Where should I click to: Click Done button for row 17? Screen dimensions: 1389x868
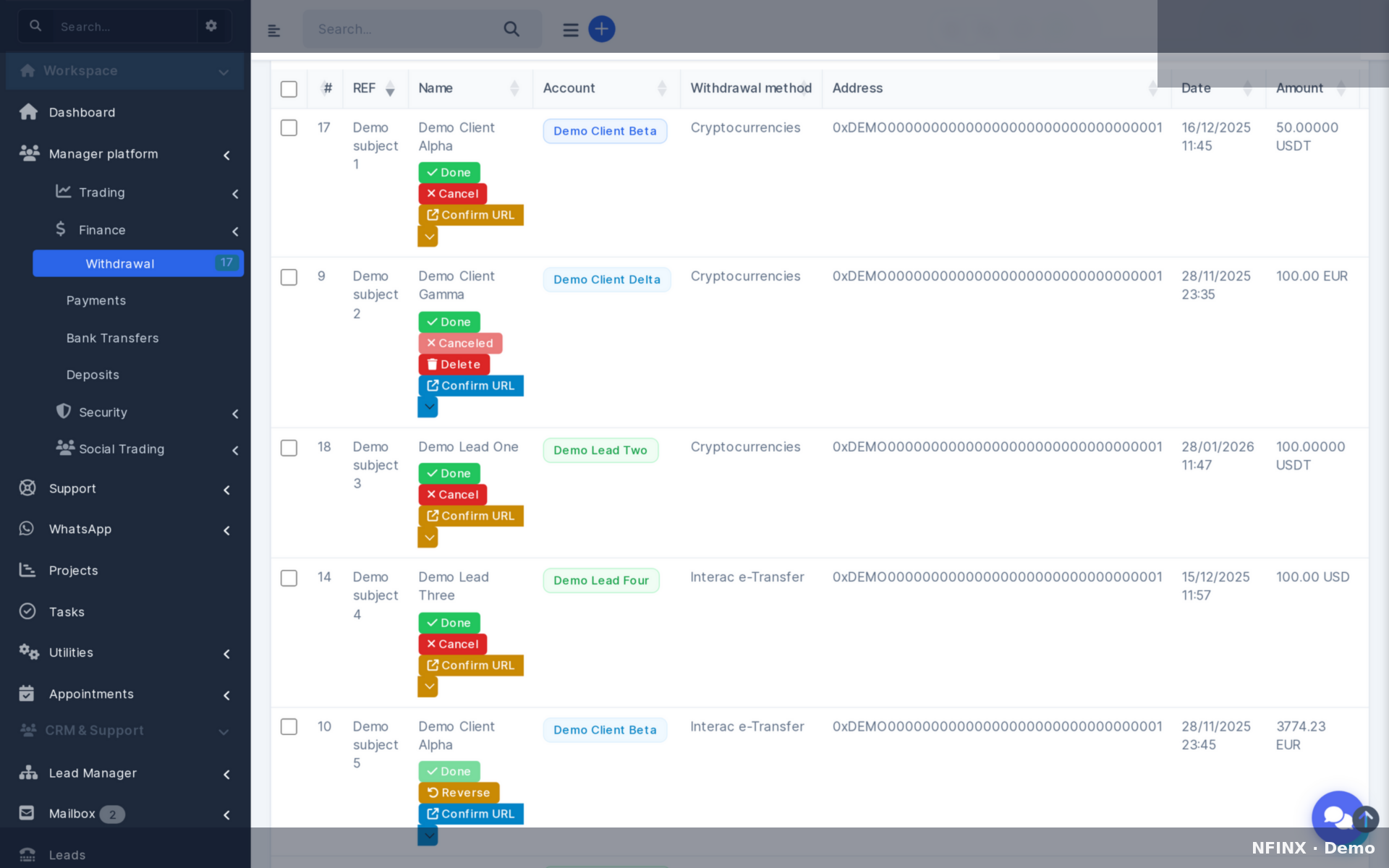(449, 173)
